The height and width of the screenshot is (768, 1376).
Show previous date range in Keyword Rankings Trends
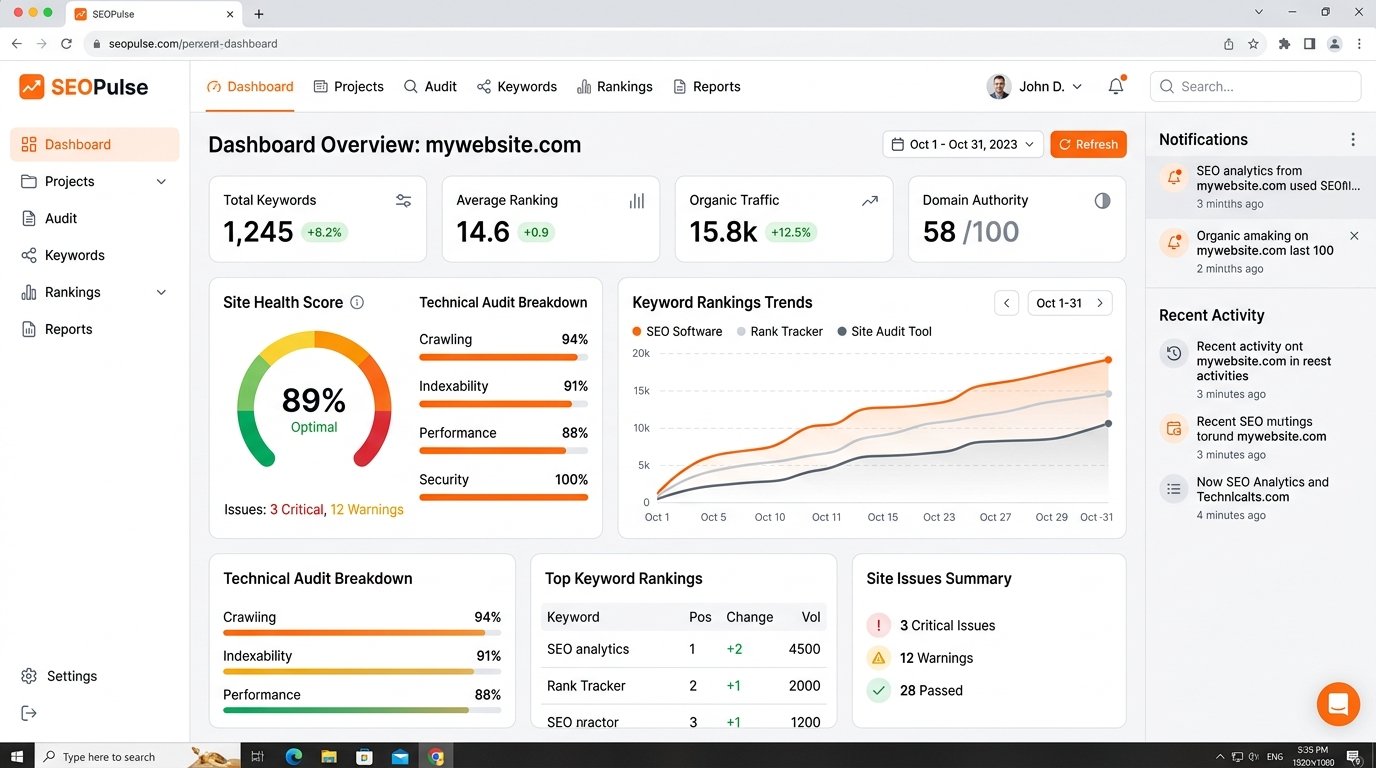(x=1007, y=303)
